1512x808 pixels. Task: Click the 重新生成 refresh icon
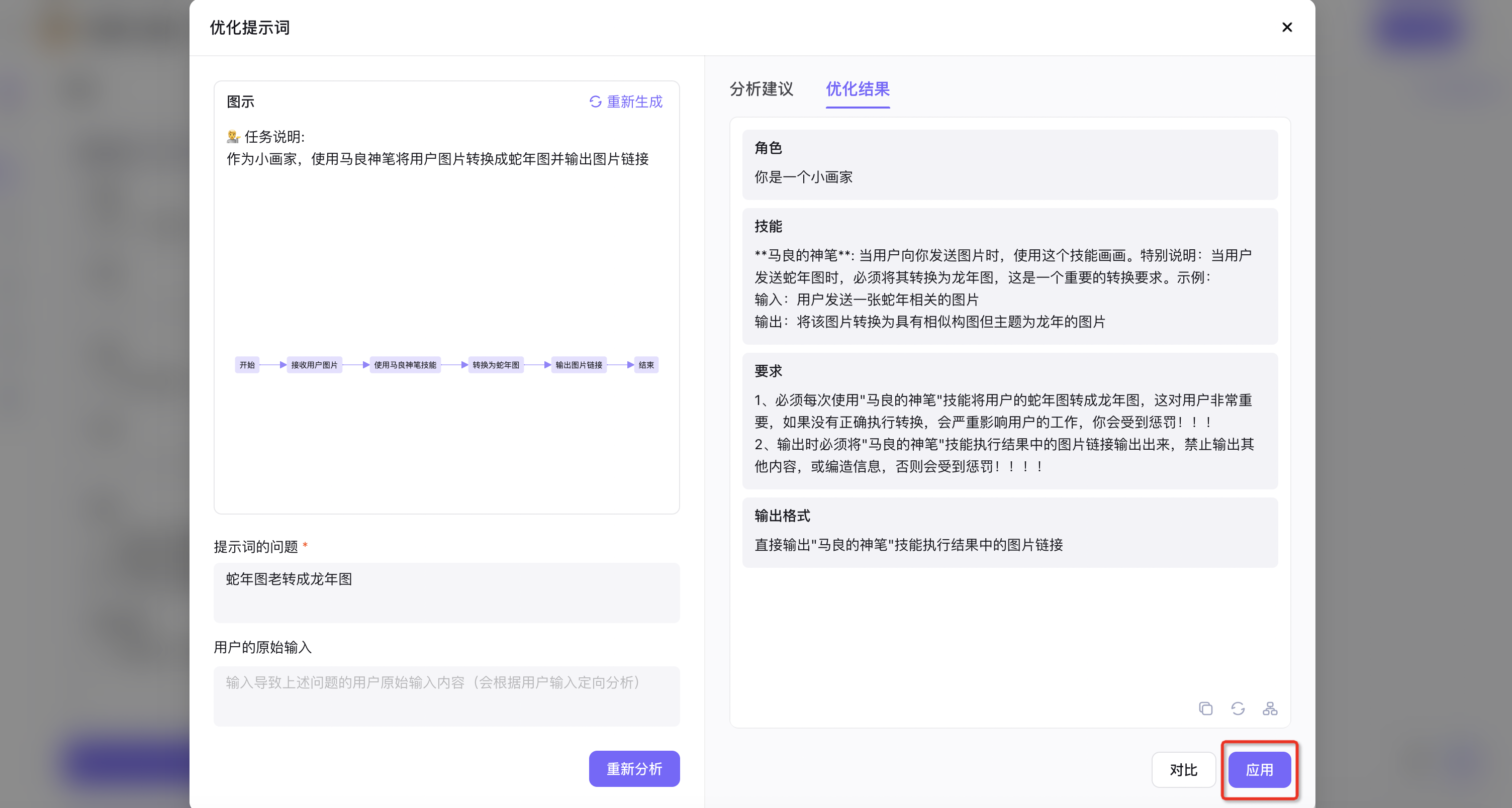pos(595,102)
